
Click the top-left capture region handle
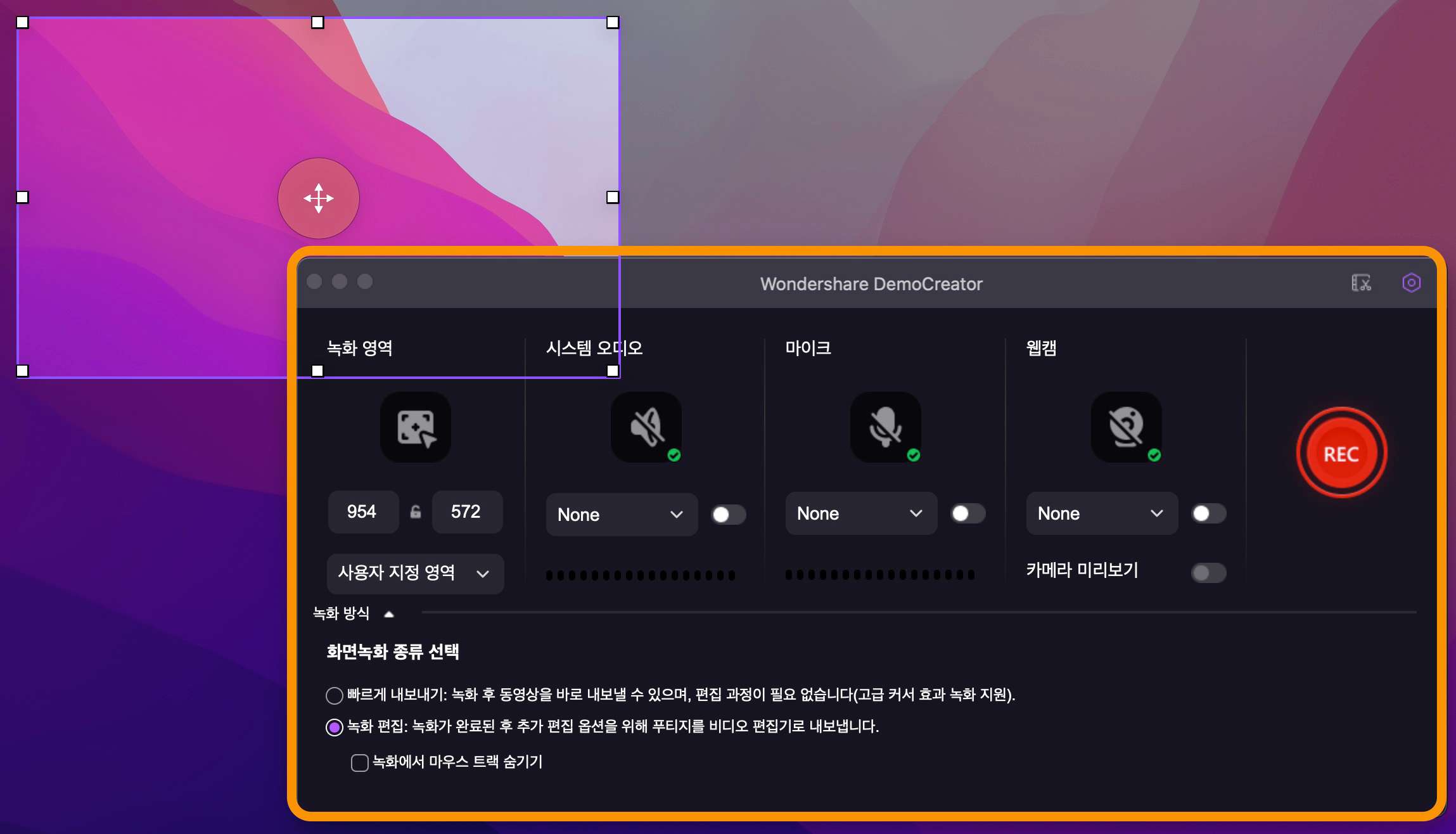tap(22, 22)
